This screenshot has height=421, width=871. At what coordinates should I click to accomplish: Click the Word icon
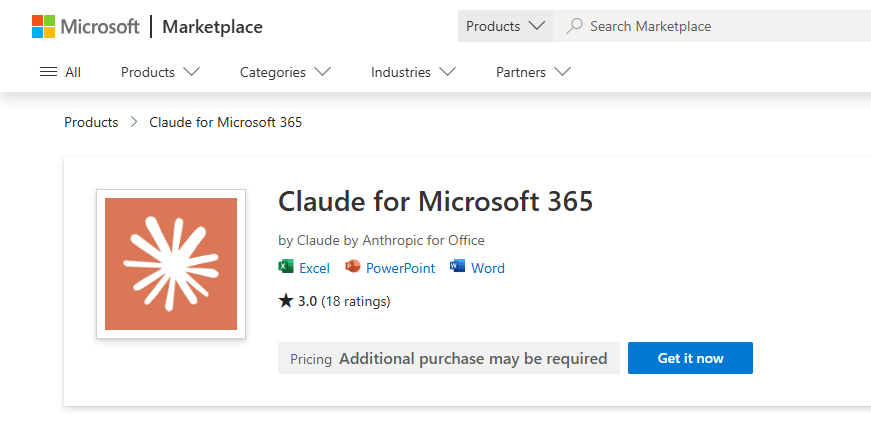click(x=458, y=267)
